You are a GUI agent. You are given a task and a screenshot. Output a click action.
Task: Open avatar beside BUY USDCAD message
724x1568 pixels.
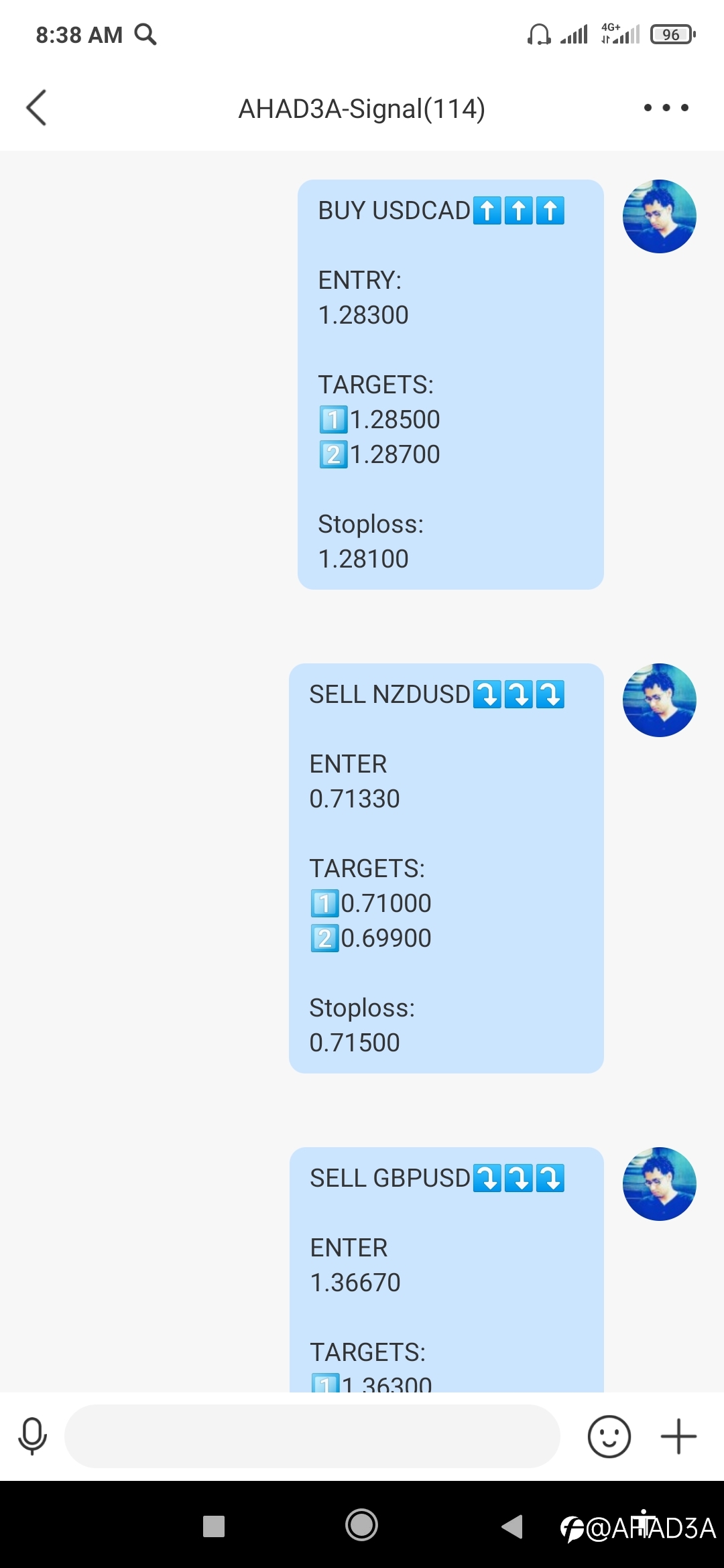tap(660, 216)
